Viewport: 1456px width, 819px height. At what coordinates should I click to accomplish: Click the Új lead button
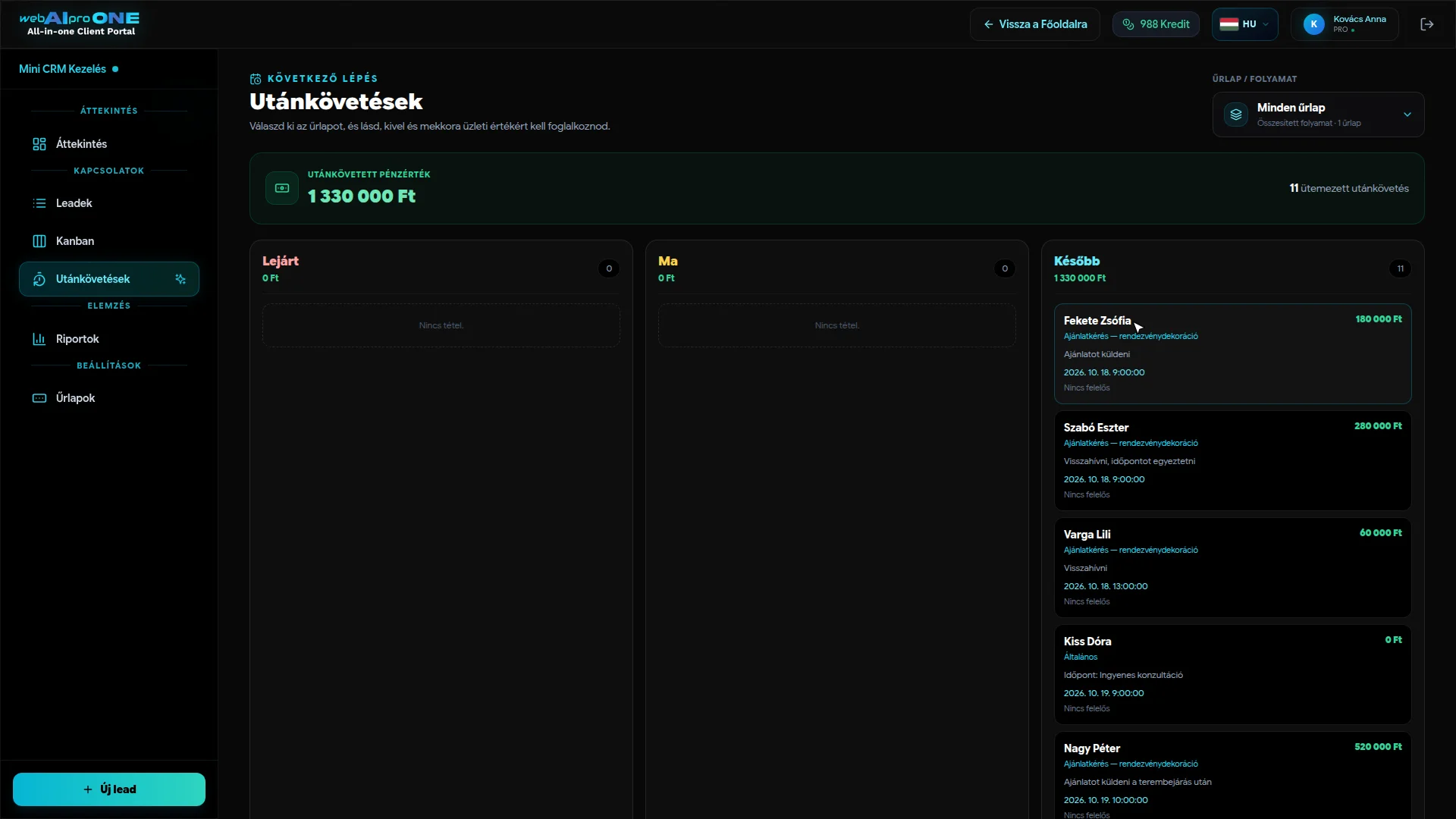(x=109, y=789)
